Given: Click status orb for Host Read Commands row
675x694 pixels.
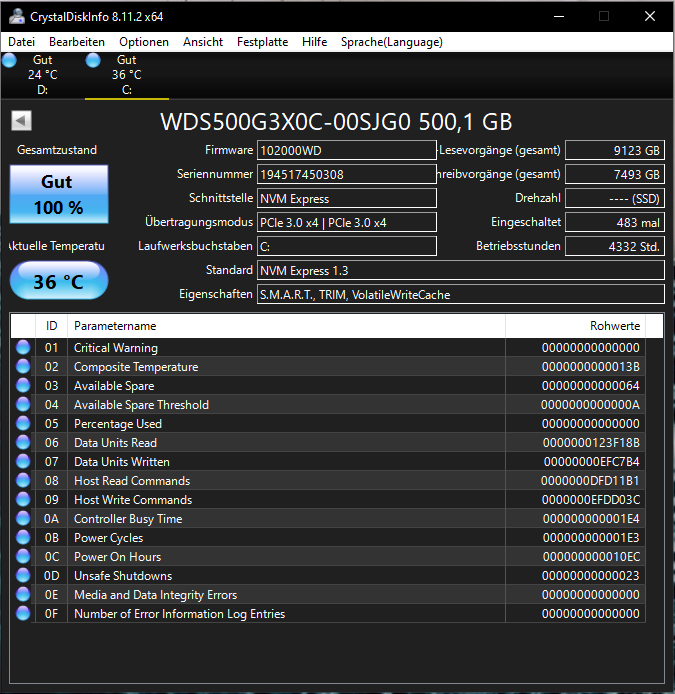Looking at the screenshot, I should coord(23,481).
